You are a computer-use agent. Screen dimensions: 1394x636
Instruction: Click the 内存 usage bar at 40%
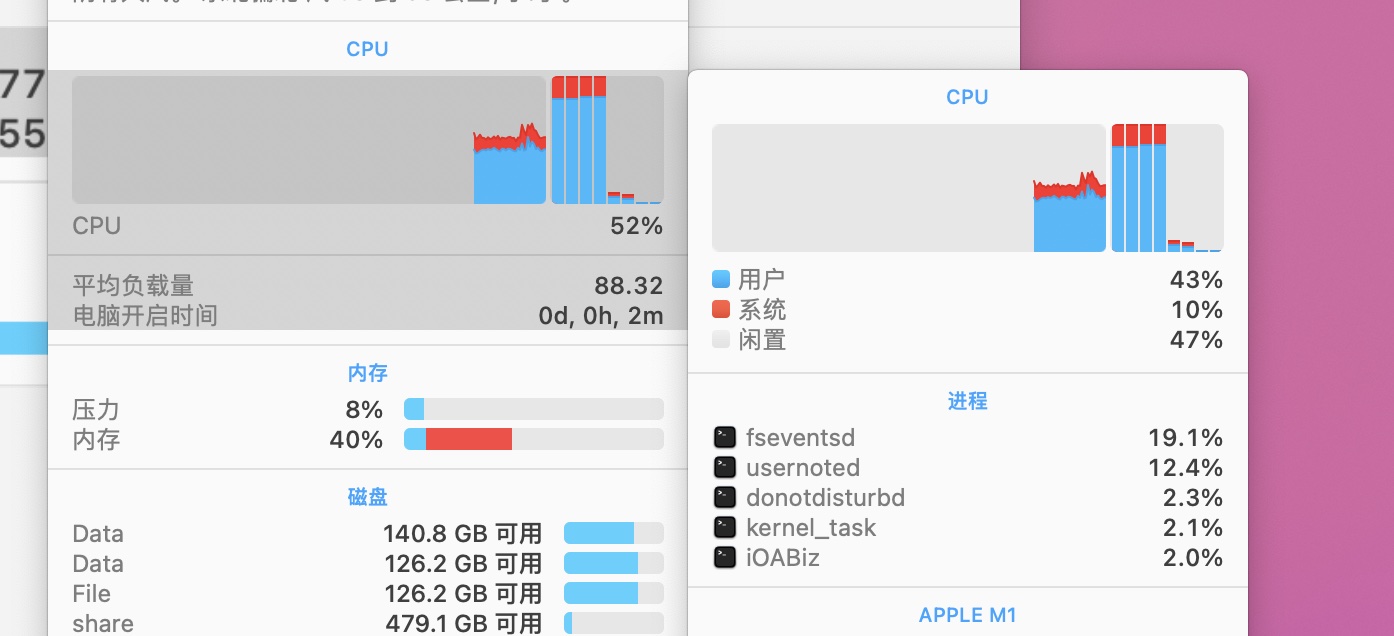533,439
